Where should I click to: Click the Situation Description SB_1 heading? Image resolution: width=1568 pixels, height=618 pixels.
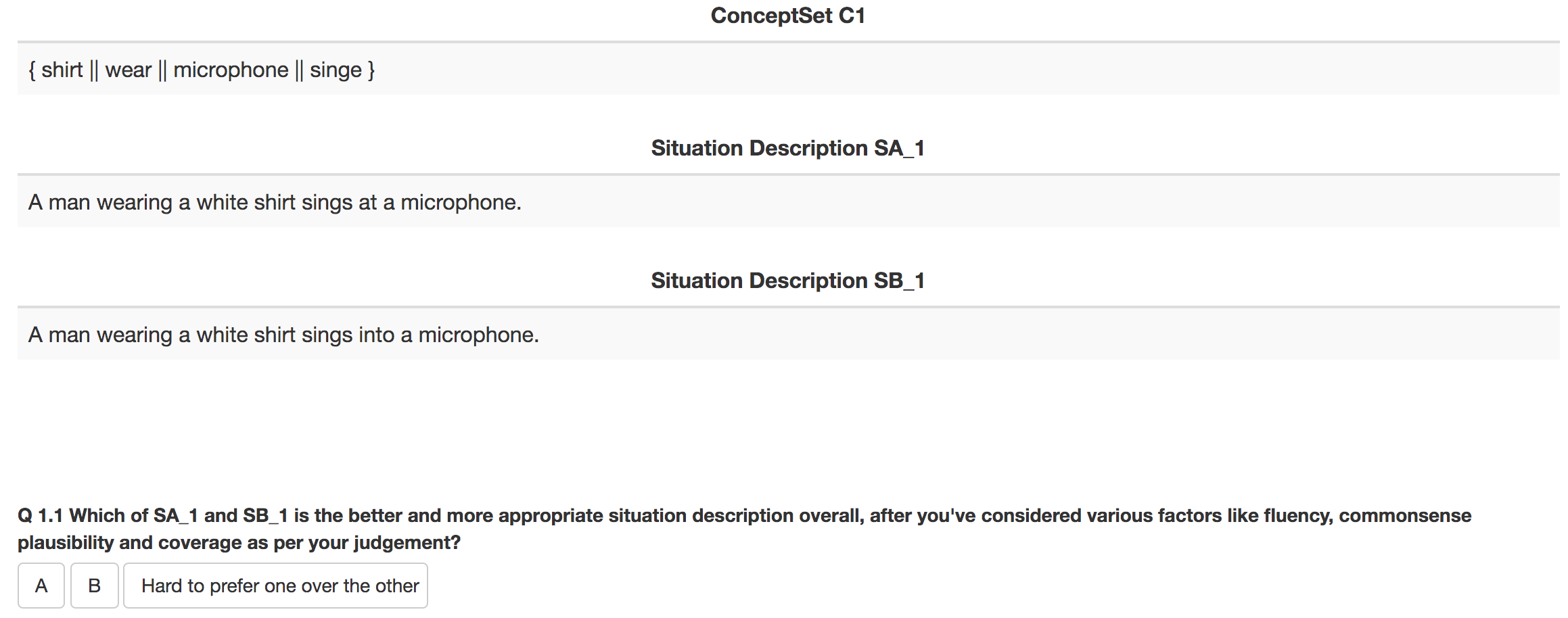point(787,281)
